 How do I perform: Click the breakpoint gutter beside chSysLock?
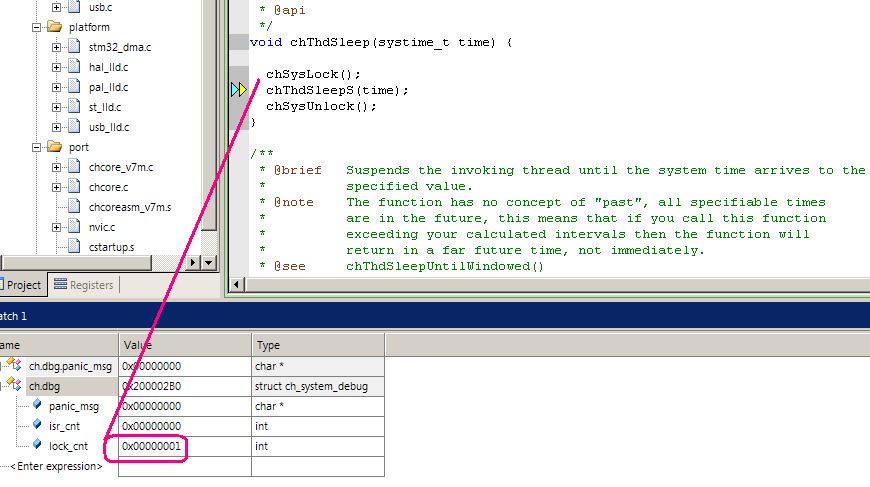pyautogui.click(x=239, y=74)
